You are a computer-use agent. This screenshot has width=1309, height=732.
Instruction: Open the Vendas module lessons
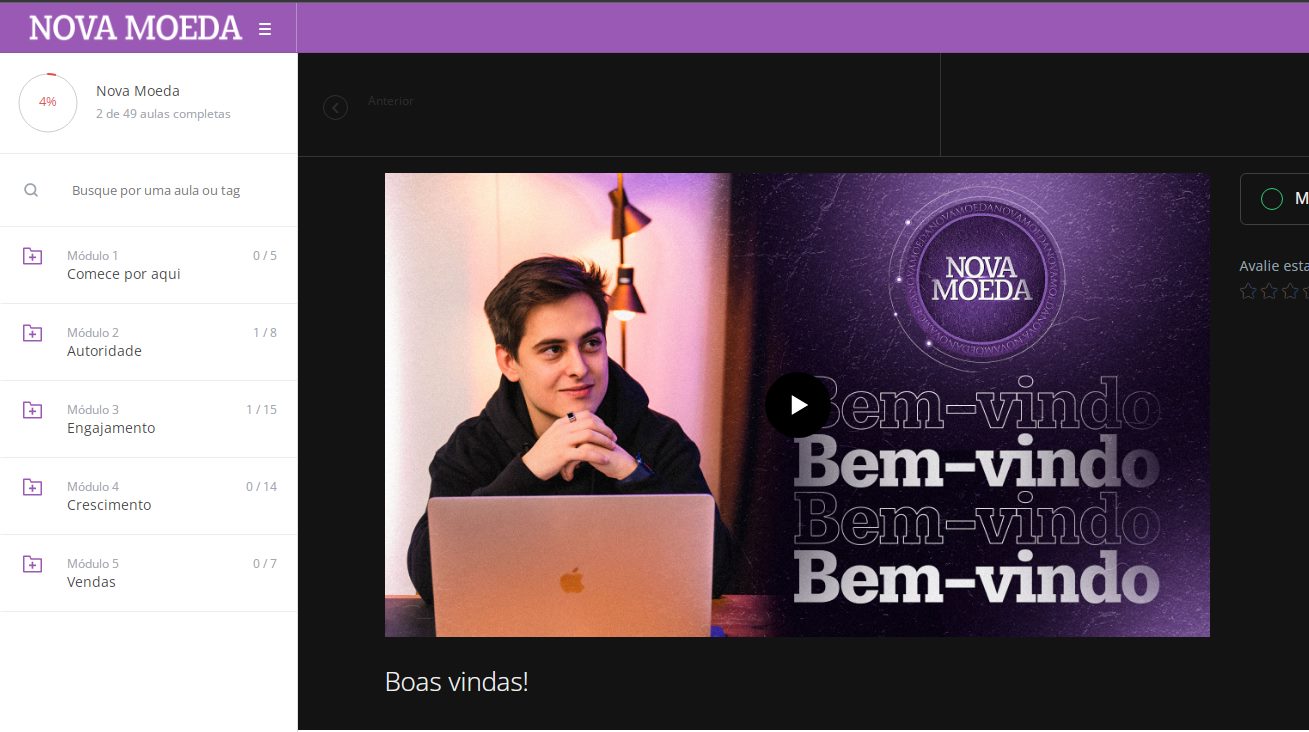point(149,573)
